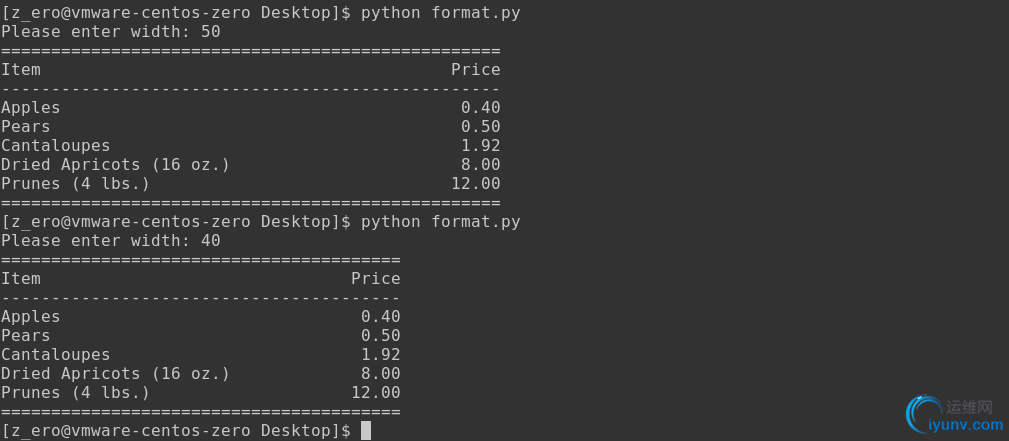Click the 'Please enter width: 50' line
This screenshot has width=1009, height=441.
111,32
